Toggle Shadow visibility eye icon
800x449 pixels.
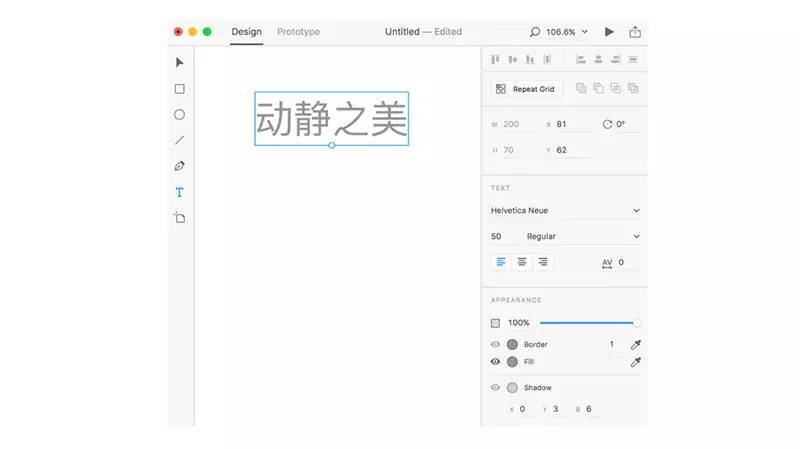pyautogui.click(x=495, y=388)
